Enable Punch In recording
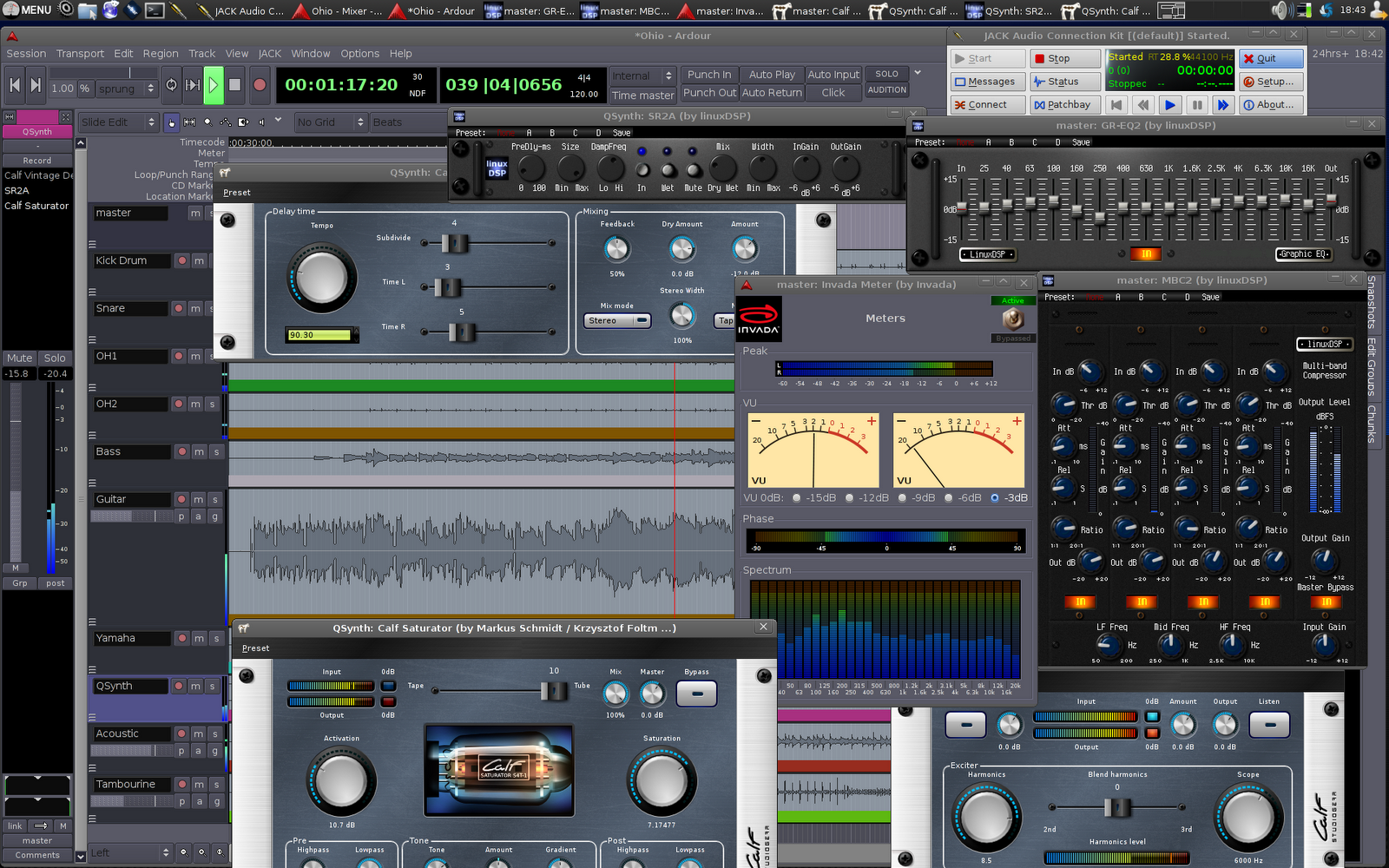The width and height of the screenshot is (1389, 868). [709, 75]
